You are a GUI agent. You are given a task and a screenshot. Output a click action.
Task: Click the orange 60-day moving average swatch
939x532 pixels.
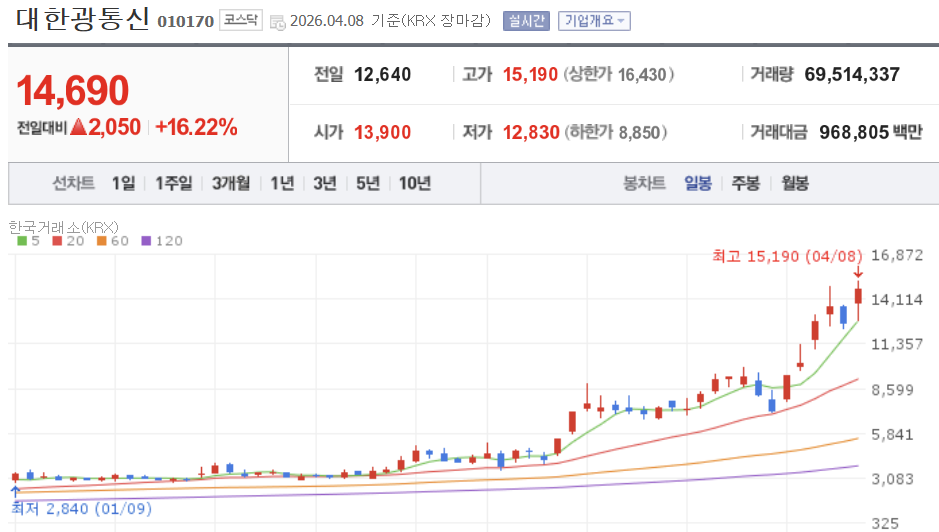(x=102, y=241)
